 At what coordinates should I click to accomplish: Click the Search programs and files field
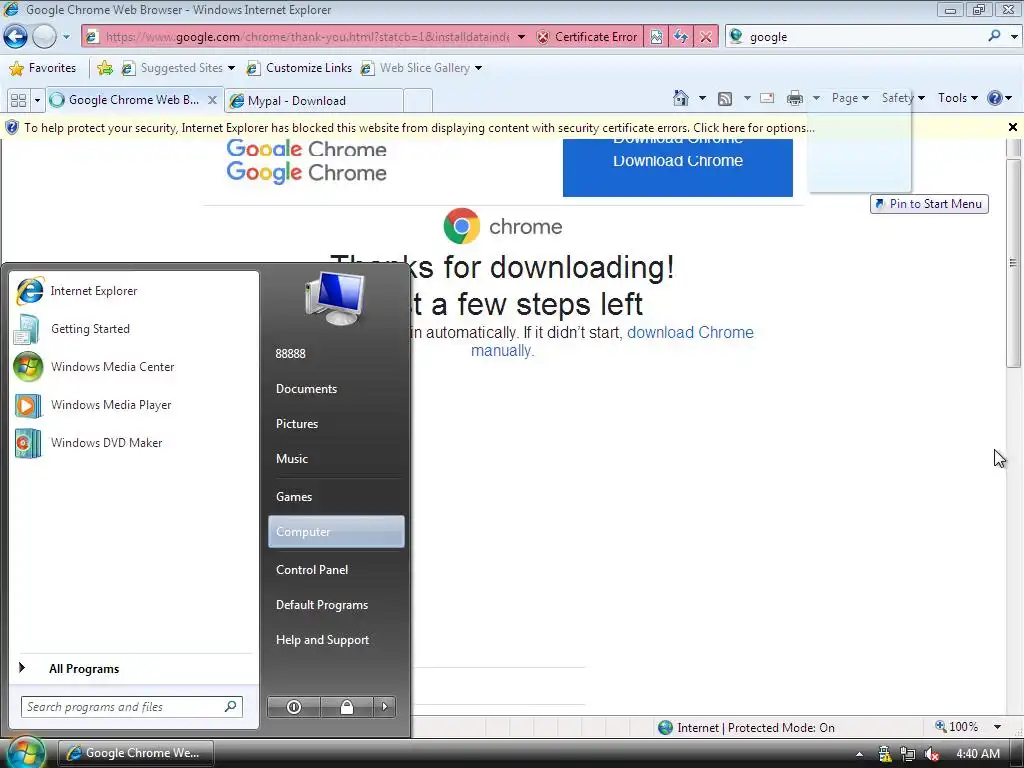click(132, 707)
